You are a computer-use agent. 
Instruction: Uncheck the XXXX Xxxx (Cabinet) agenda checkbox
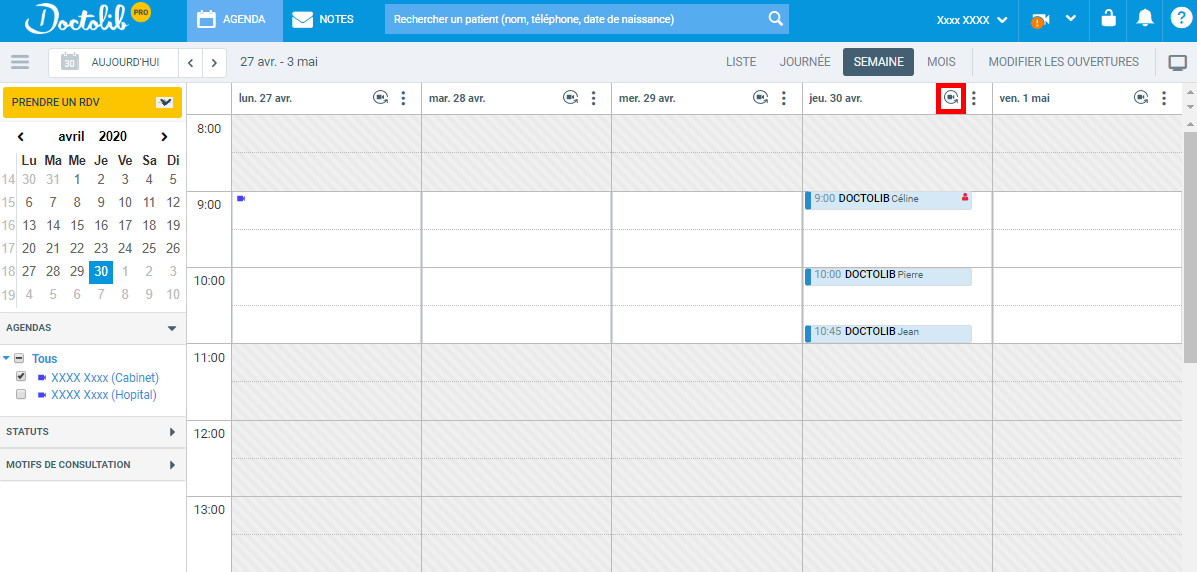(21, 377)
